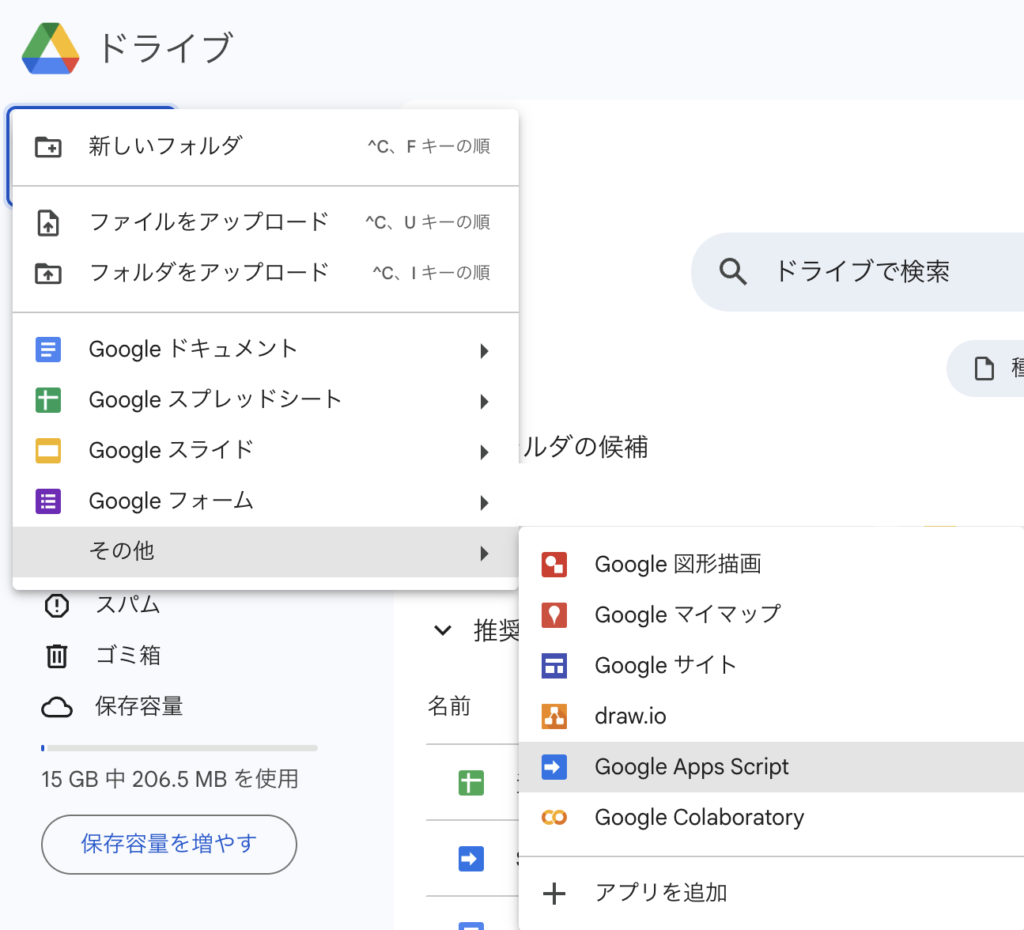Choose Google マイマップ from submenu
The image size is (1024, 930).
[x=771, y=615]
